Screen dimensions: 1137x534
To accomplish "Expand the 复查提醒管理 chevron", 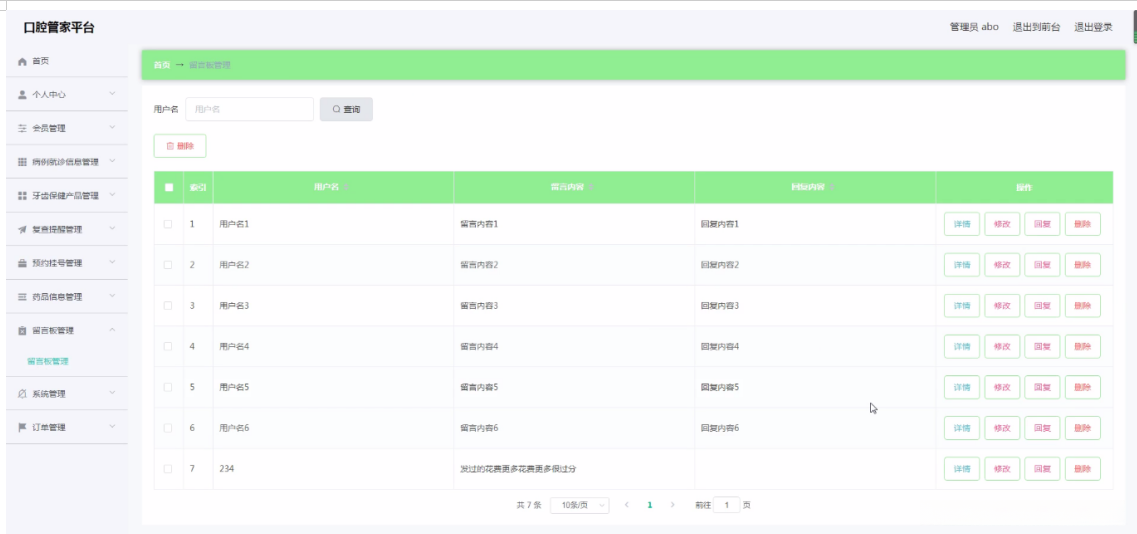I will click(x=112, y=229).
